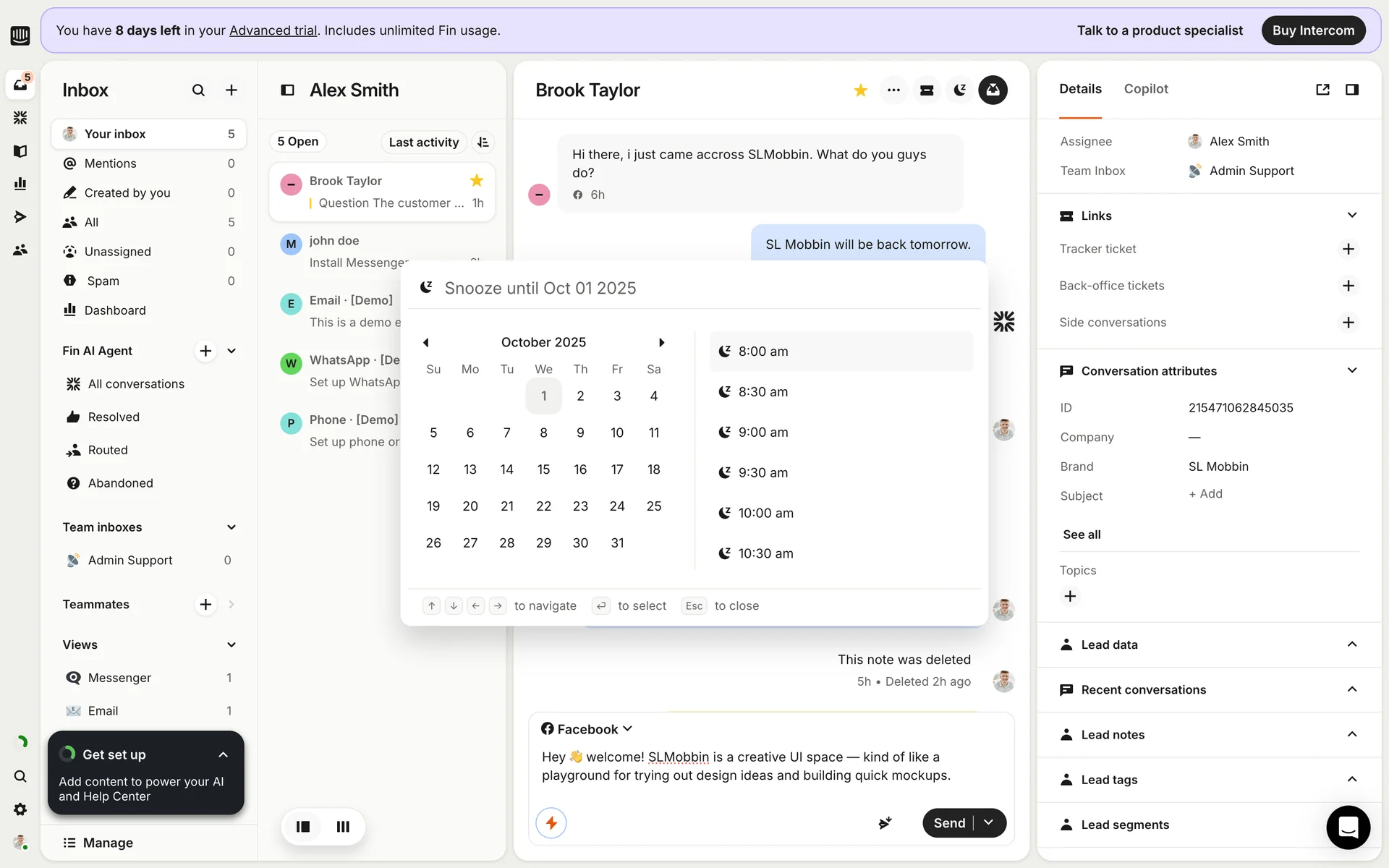
Task: Search inbox with magnifier icon
Action: tap(198, 90)
